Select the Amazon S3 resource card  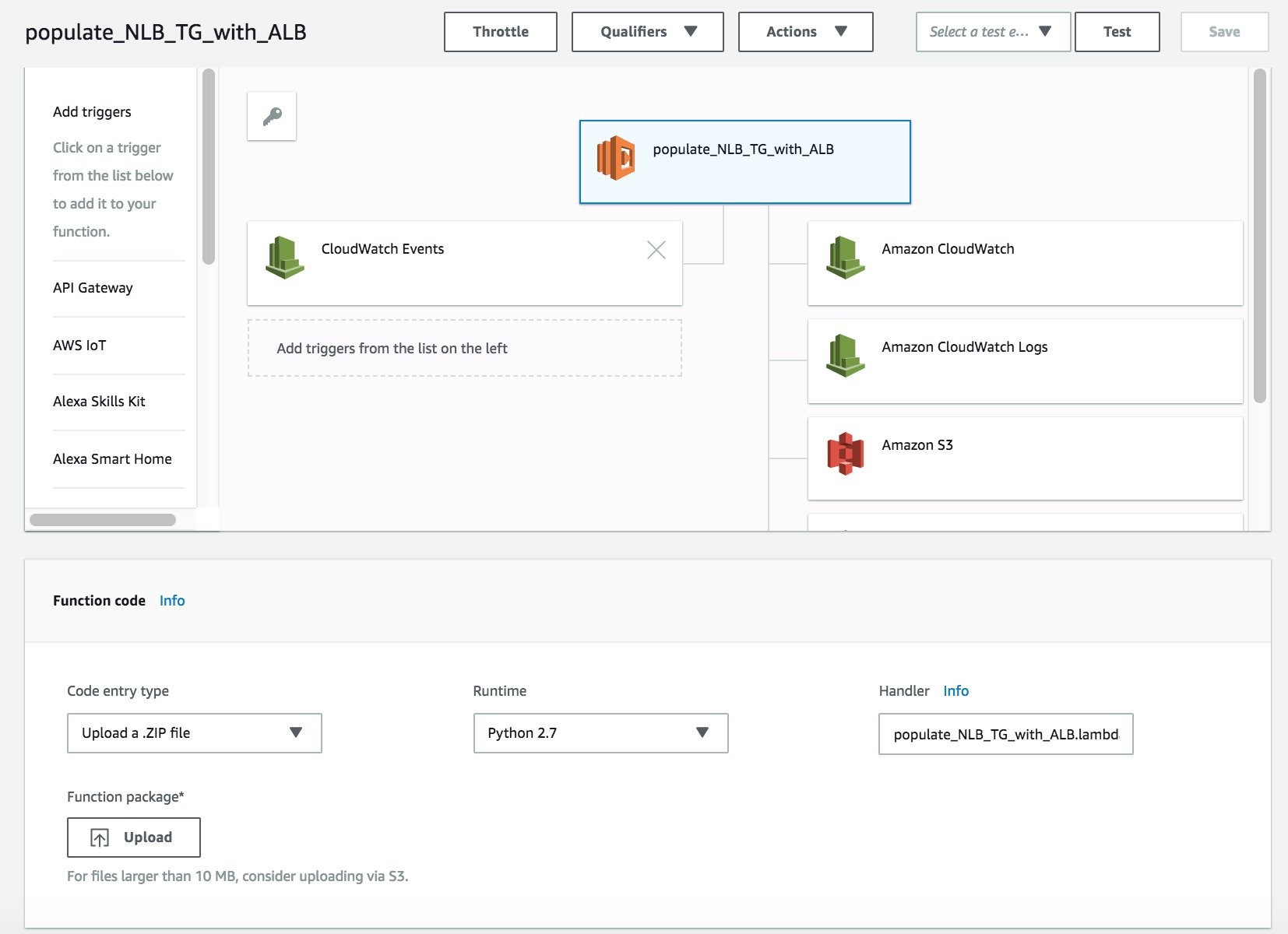tap(1026, 458)
